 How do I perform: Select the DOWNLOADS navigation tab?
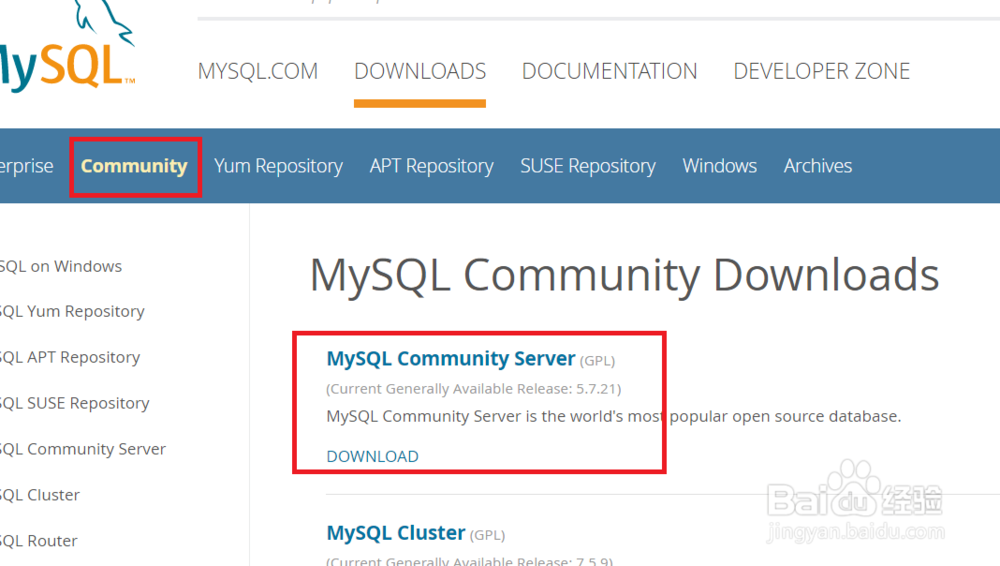click(420, 71)
